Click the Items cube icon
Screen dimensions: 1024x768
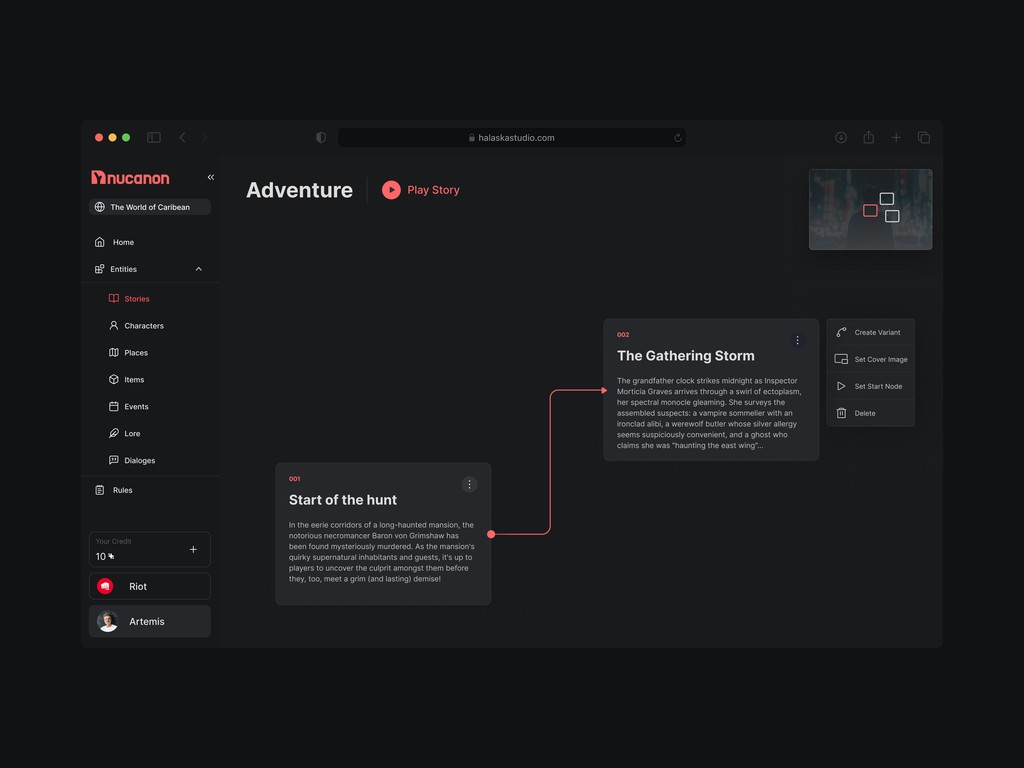[114, 379]
